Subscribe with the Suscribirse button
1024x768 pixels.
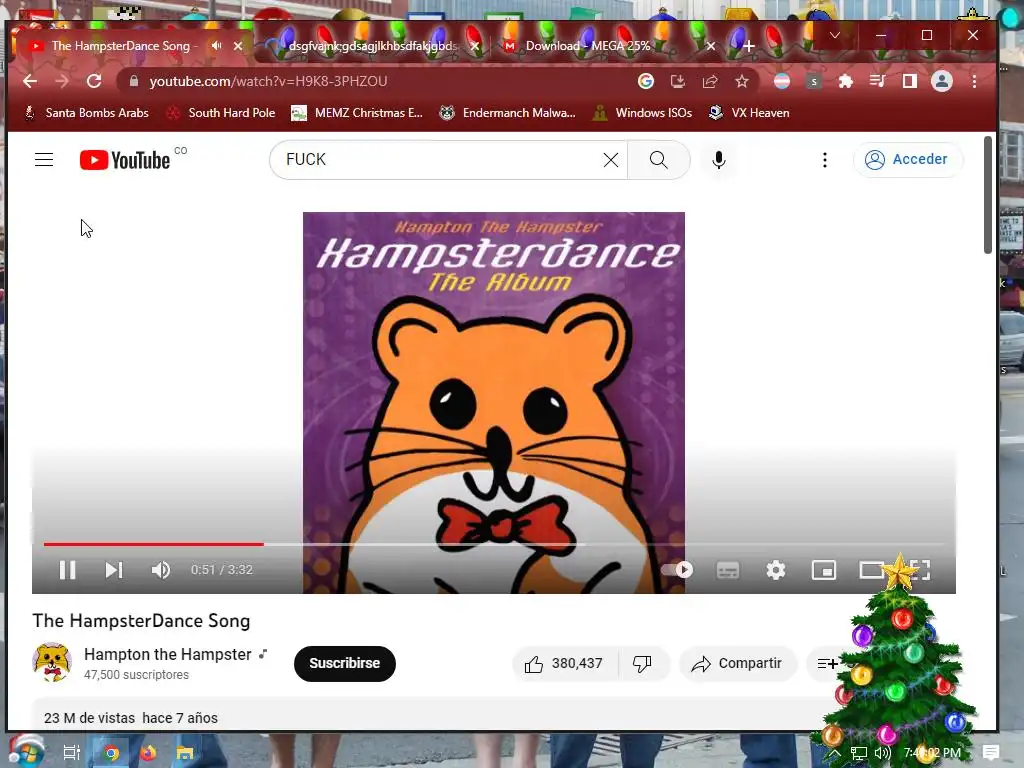344,664
